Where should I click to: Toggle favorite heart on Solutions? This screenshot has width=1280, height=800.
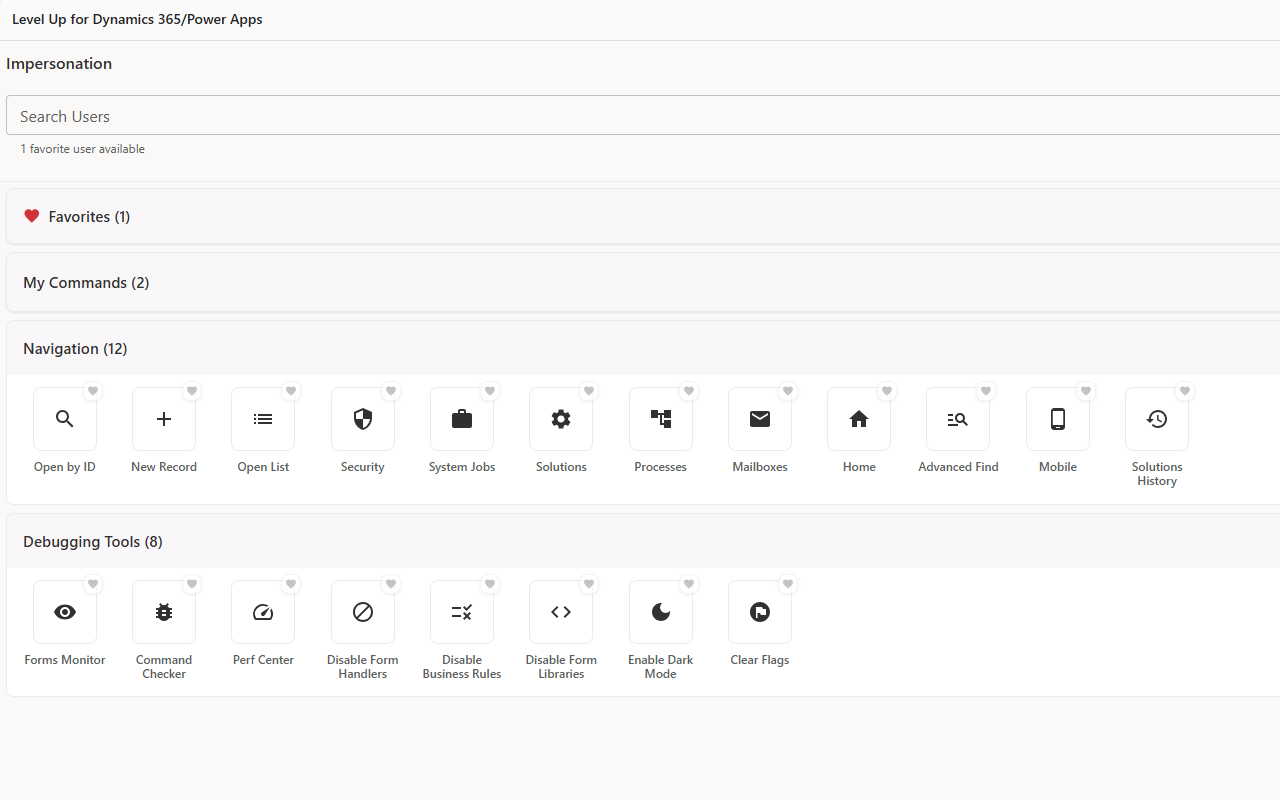[x=589, y=391]
